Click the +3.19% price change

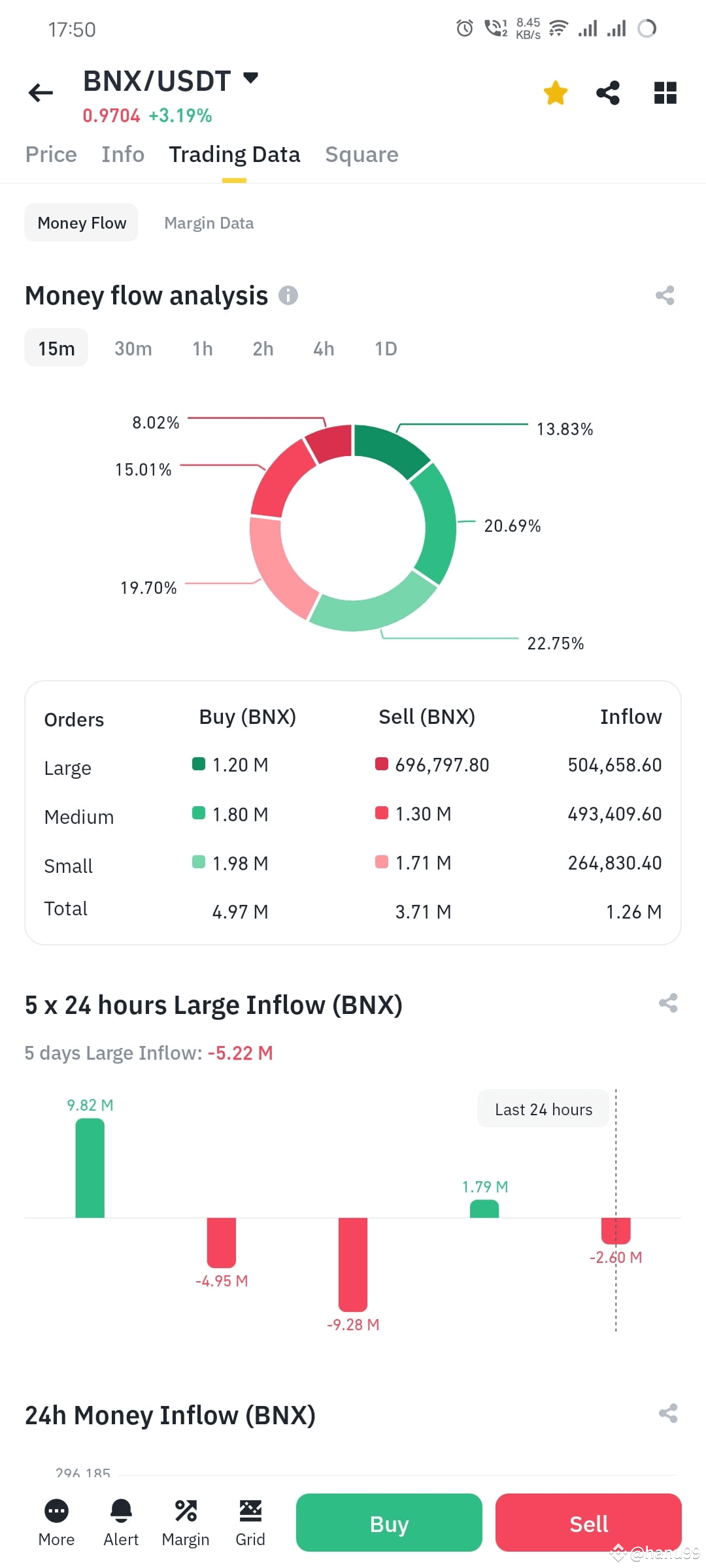pos(180,116)
